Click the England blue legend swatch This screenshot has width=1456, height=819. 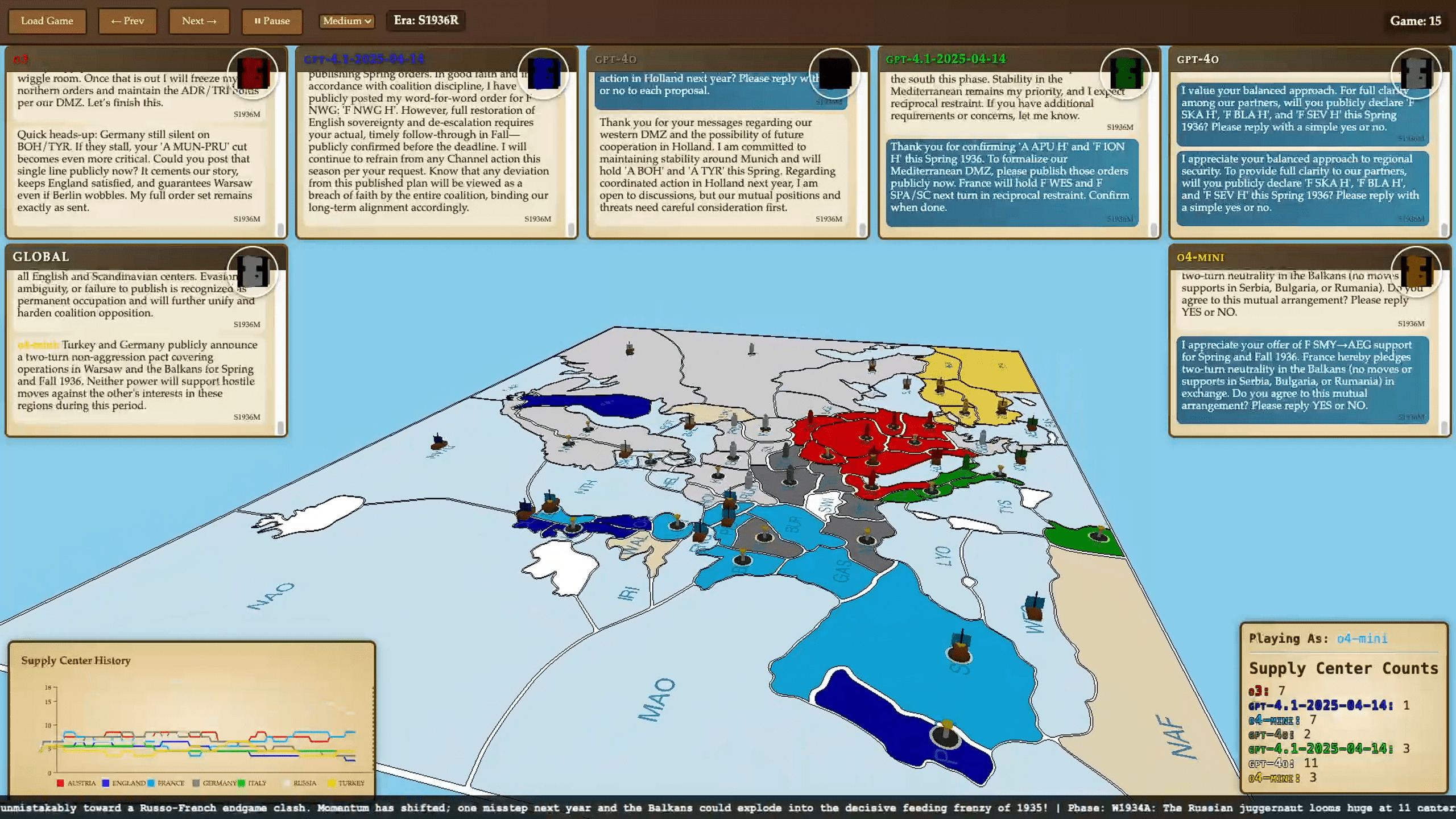tap(105, 783)
